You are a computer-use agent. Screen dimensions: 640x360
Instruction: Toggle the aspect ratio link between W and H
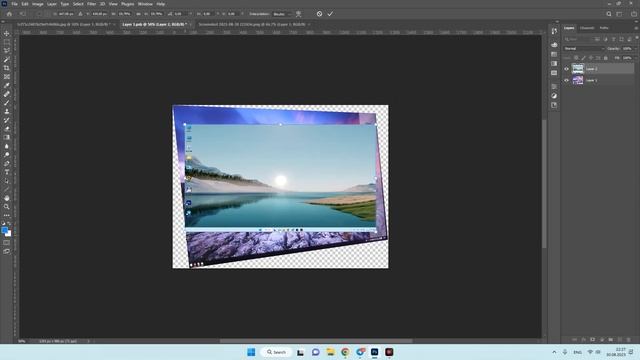138,14
